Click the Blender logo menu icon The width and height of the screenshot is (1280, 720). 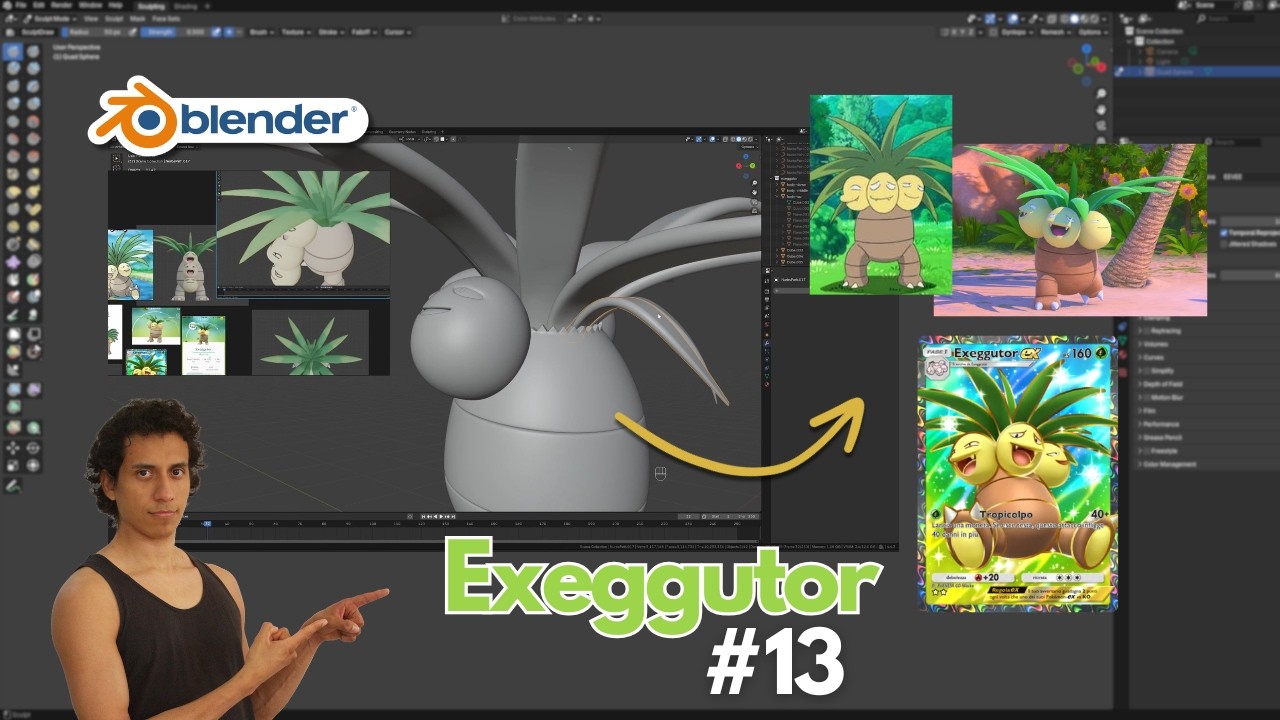[7, 6]
